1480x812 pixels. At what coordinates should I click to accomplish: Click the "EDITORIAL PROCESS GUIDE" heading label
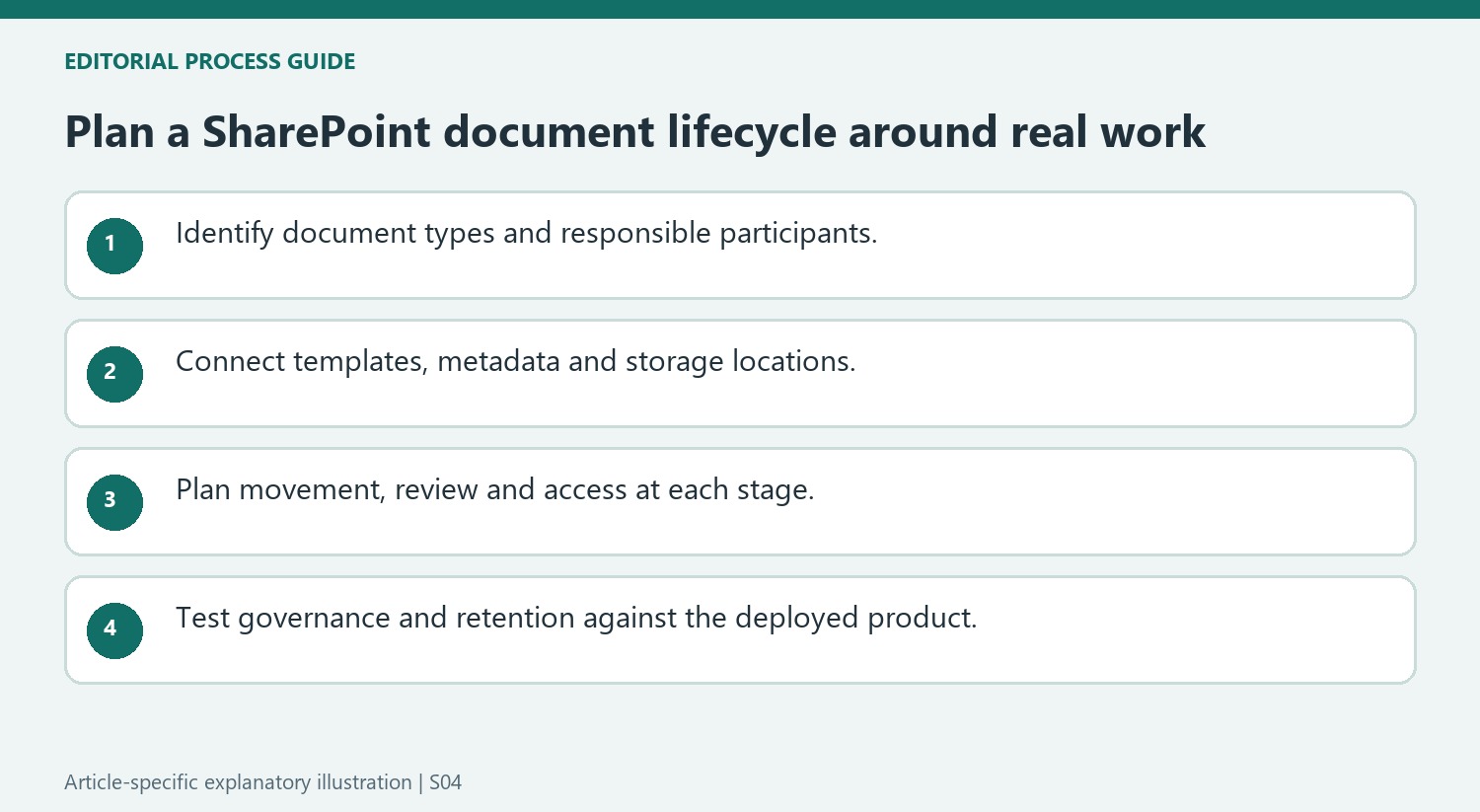[x=210, y=61]
